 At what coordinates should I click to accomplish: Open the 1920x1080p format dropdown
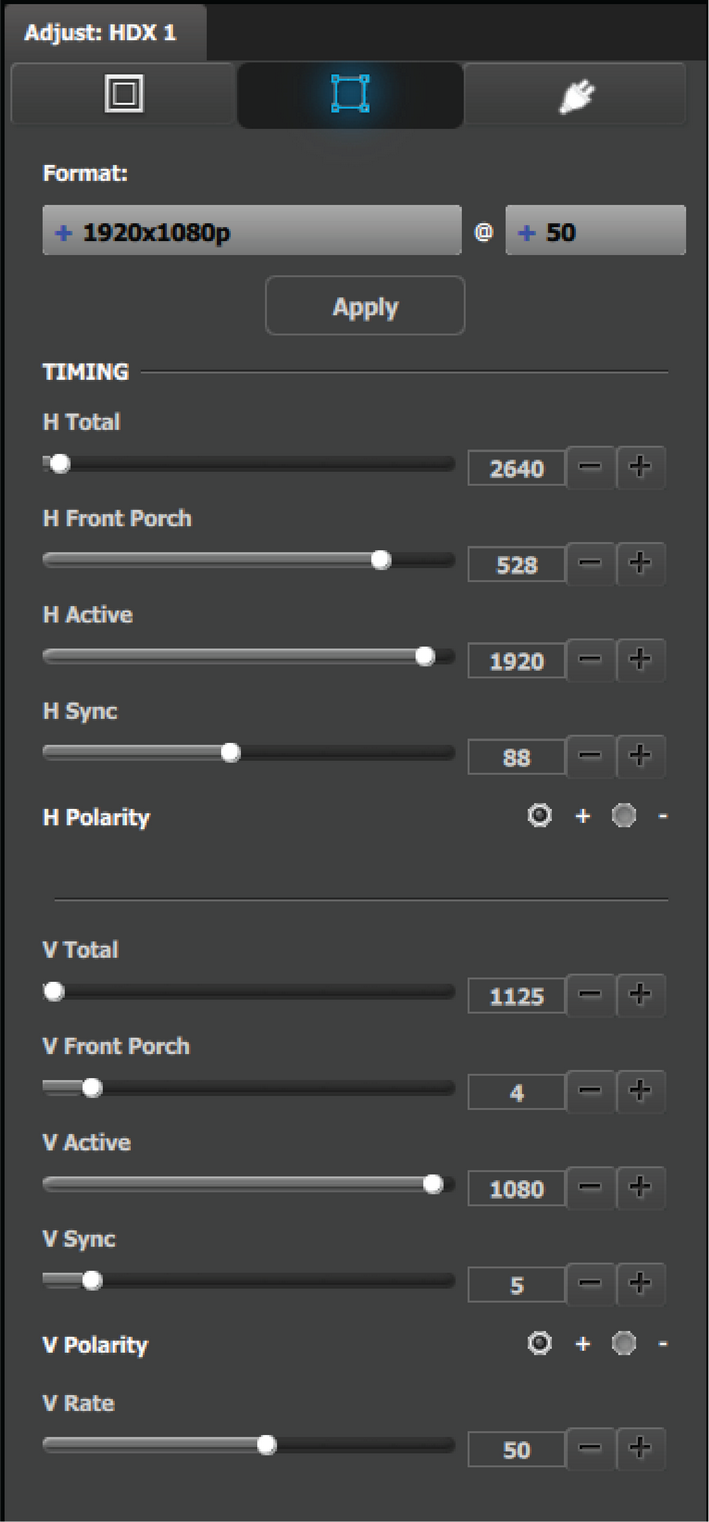(x=252, y=231)
